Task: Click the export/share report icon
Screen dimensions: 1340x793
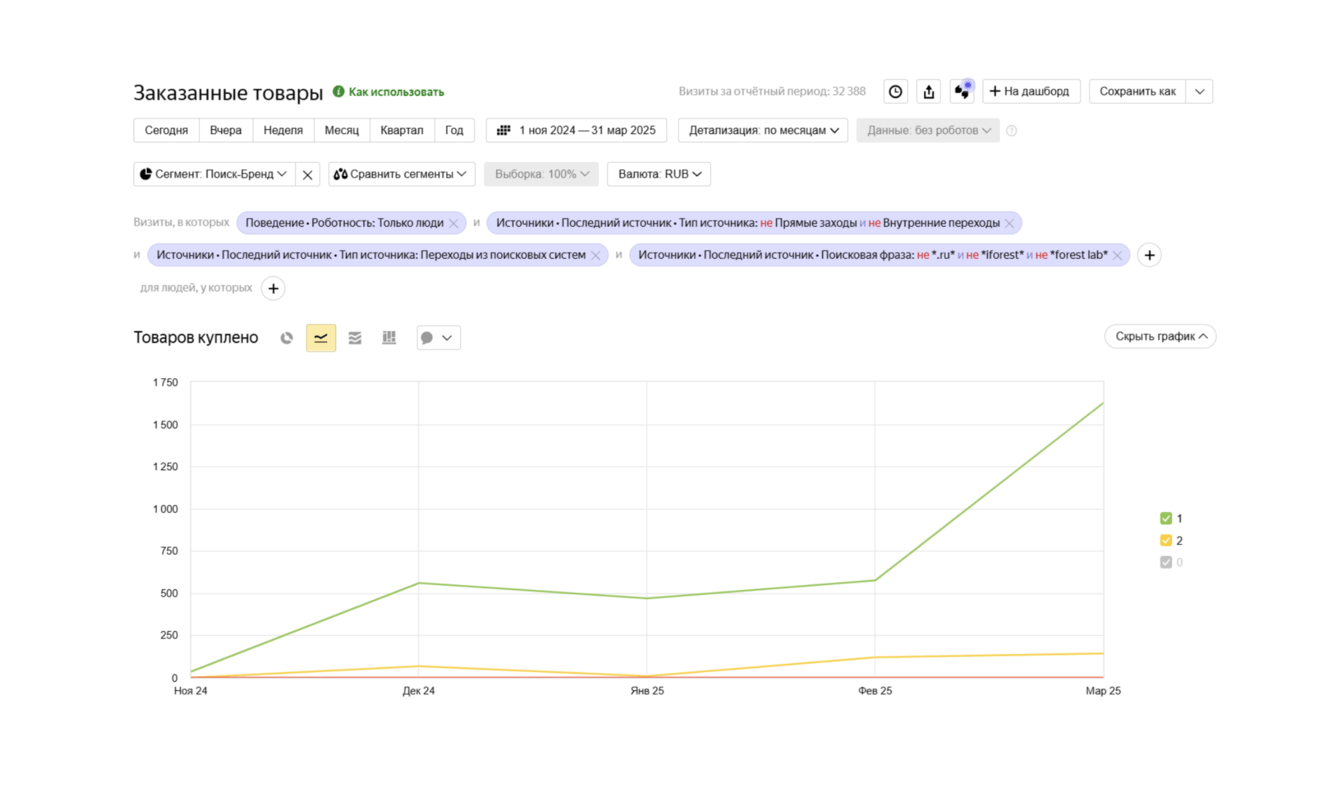Action: pos(929,92)
